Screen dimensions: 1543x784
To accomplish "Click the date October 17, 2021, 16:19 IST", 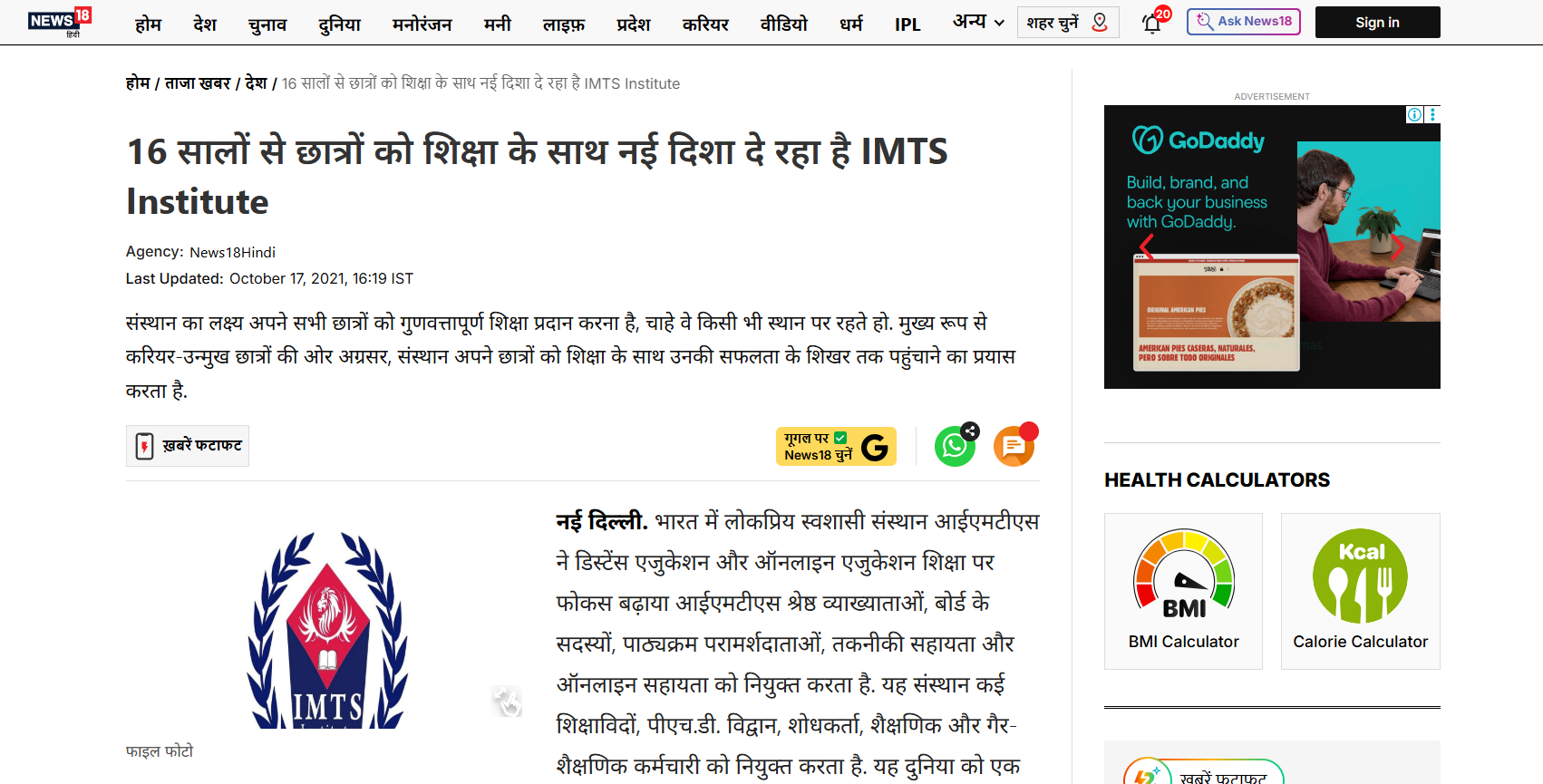I will click(321, 279).
